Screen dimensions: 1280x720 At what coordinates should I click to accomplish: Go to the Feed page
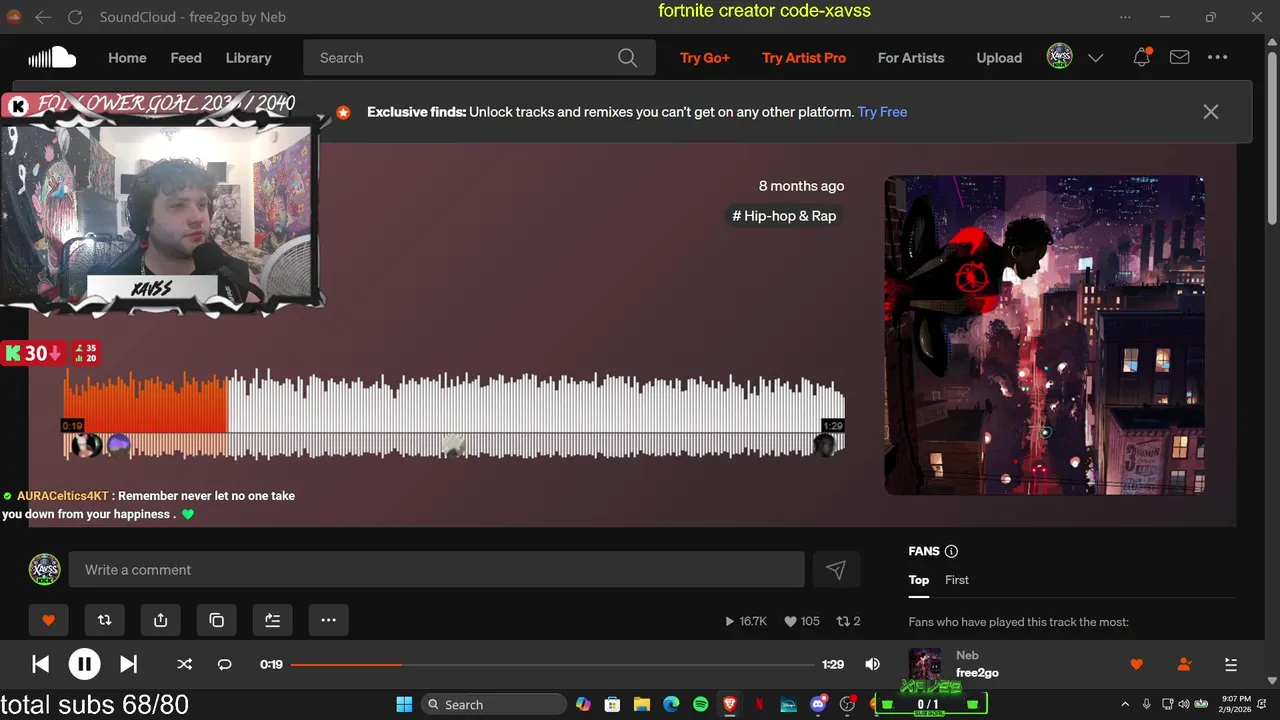click(186, 58)
